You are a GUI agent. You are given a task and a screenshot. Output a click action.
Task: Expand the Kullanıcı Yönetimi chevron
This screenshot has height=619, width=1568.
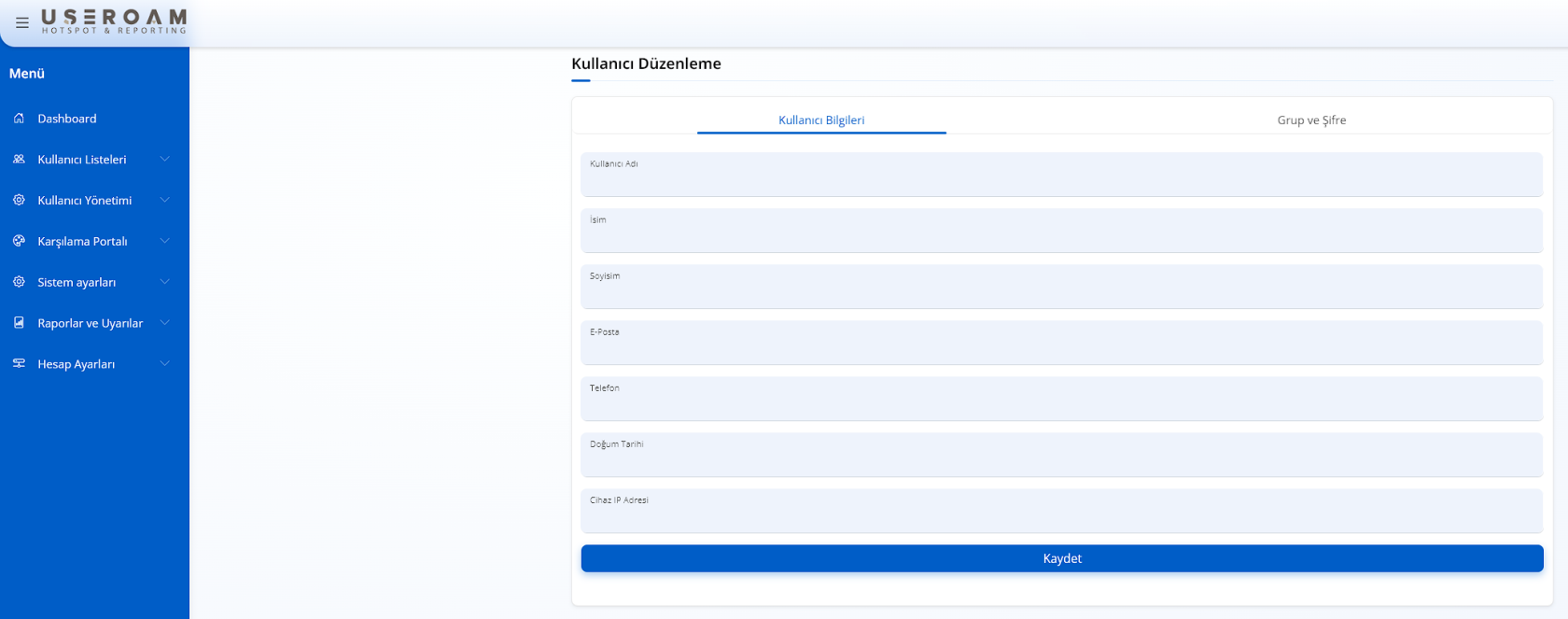[x=165, y=200]
